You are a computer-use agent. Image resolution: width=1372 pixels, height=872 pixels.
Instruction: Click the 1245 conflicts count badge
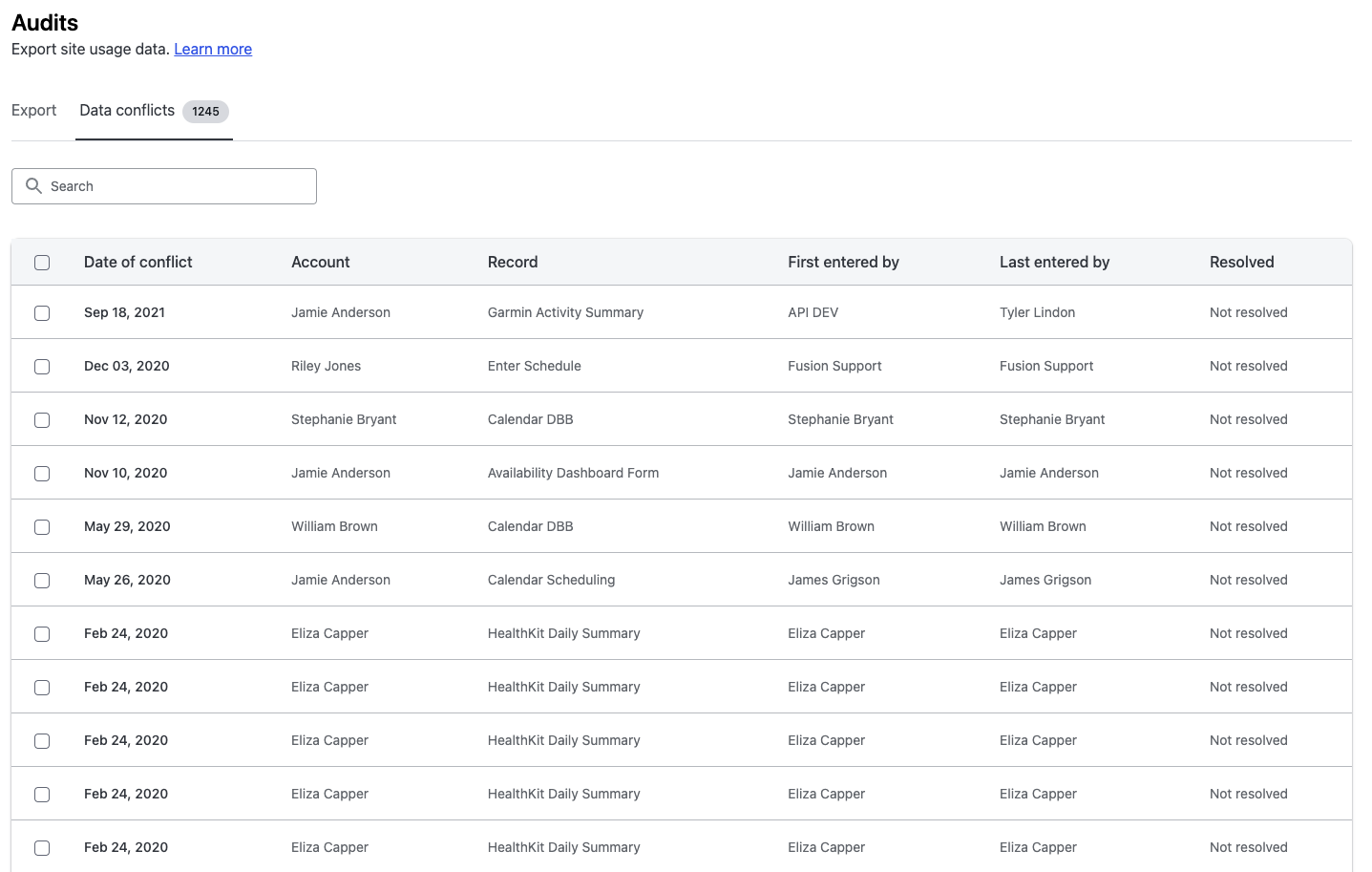pos(205,111)
